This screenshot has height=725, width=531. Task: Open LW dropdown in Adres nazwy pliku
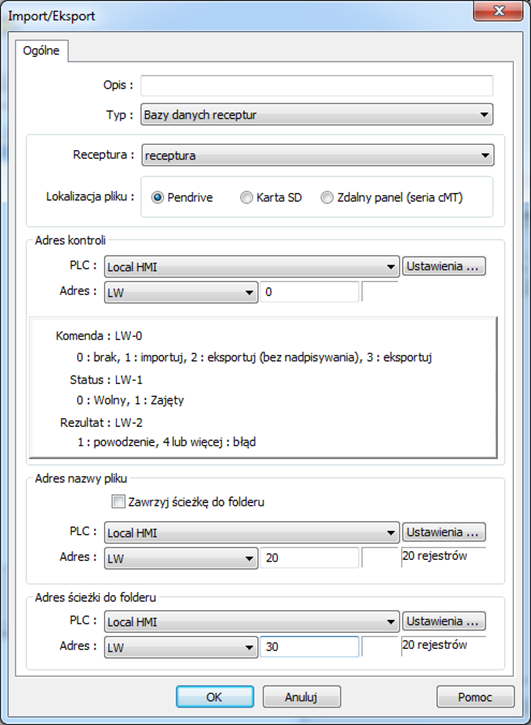[x=181, y=558]
